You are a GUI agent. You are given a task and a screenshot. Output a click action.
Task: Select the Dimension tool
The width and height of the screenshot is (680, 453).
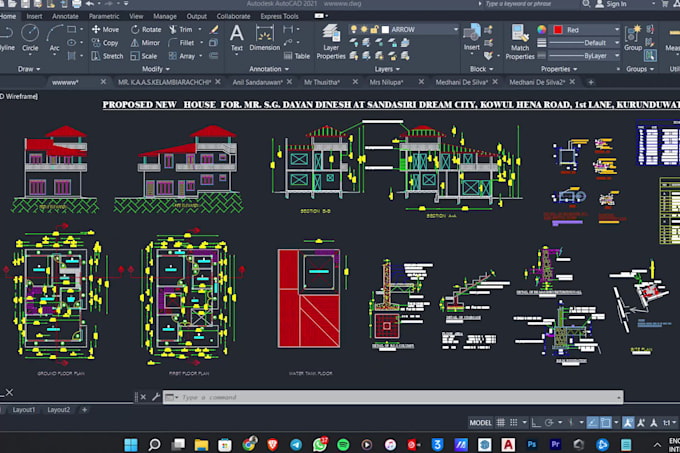point(265,38)
